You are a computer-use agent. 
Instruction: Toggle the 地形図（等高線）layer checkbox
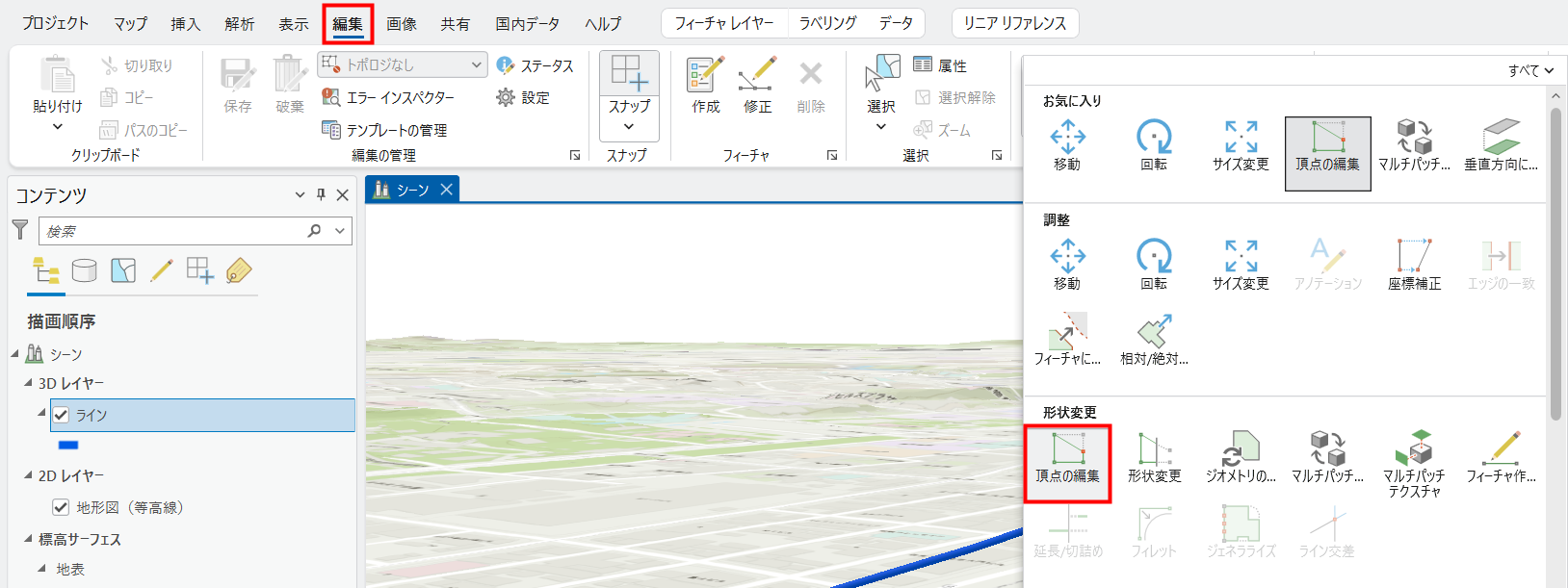61,507
